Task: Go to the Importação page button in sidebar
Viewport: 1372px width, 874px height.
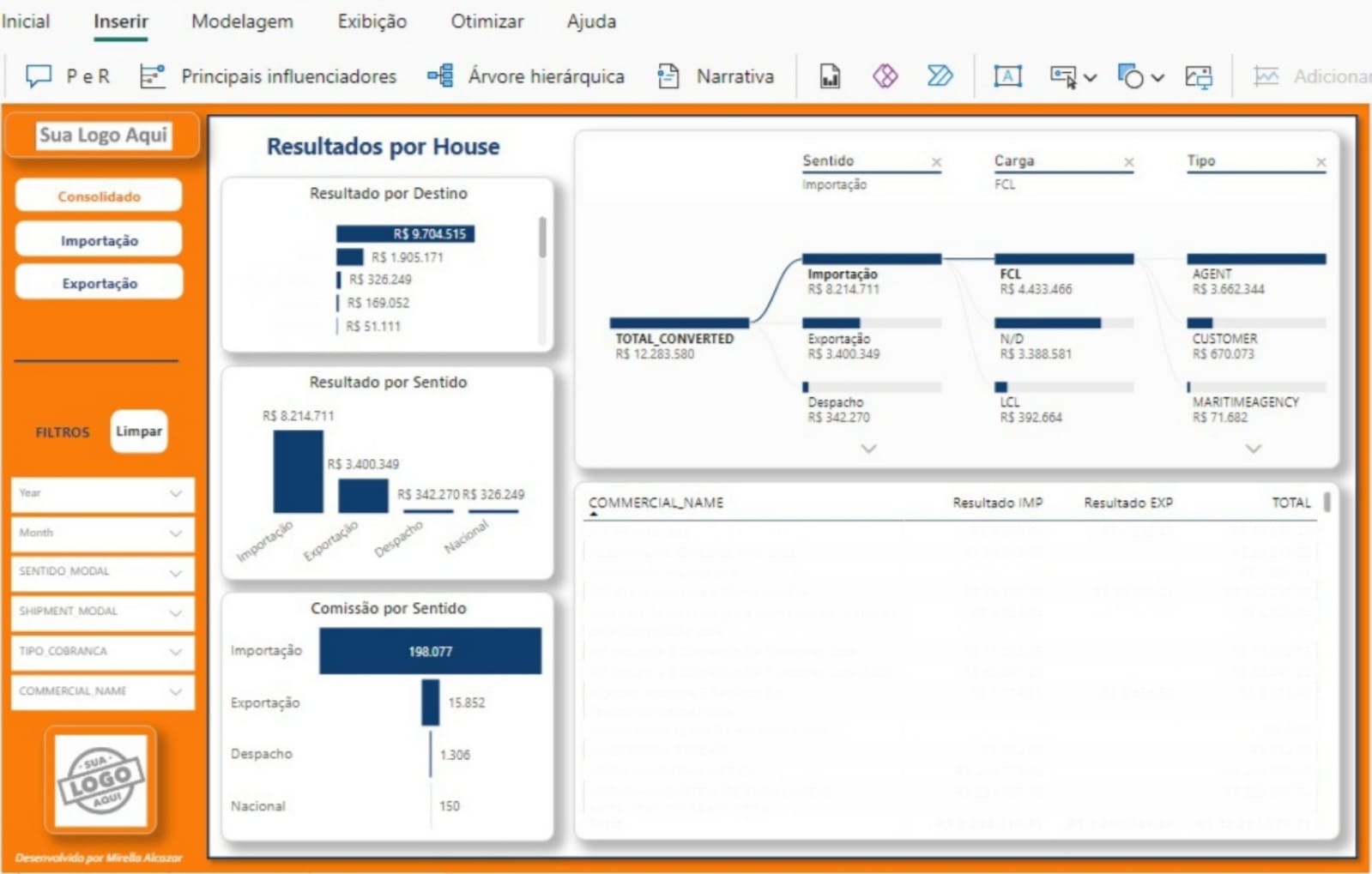Action: point(99,241)
